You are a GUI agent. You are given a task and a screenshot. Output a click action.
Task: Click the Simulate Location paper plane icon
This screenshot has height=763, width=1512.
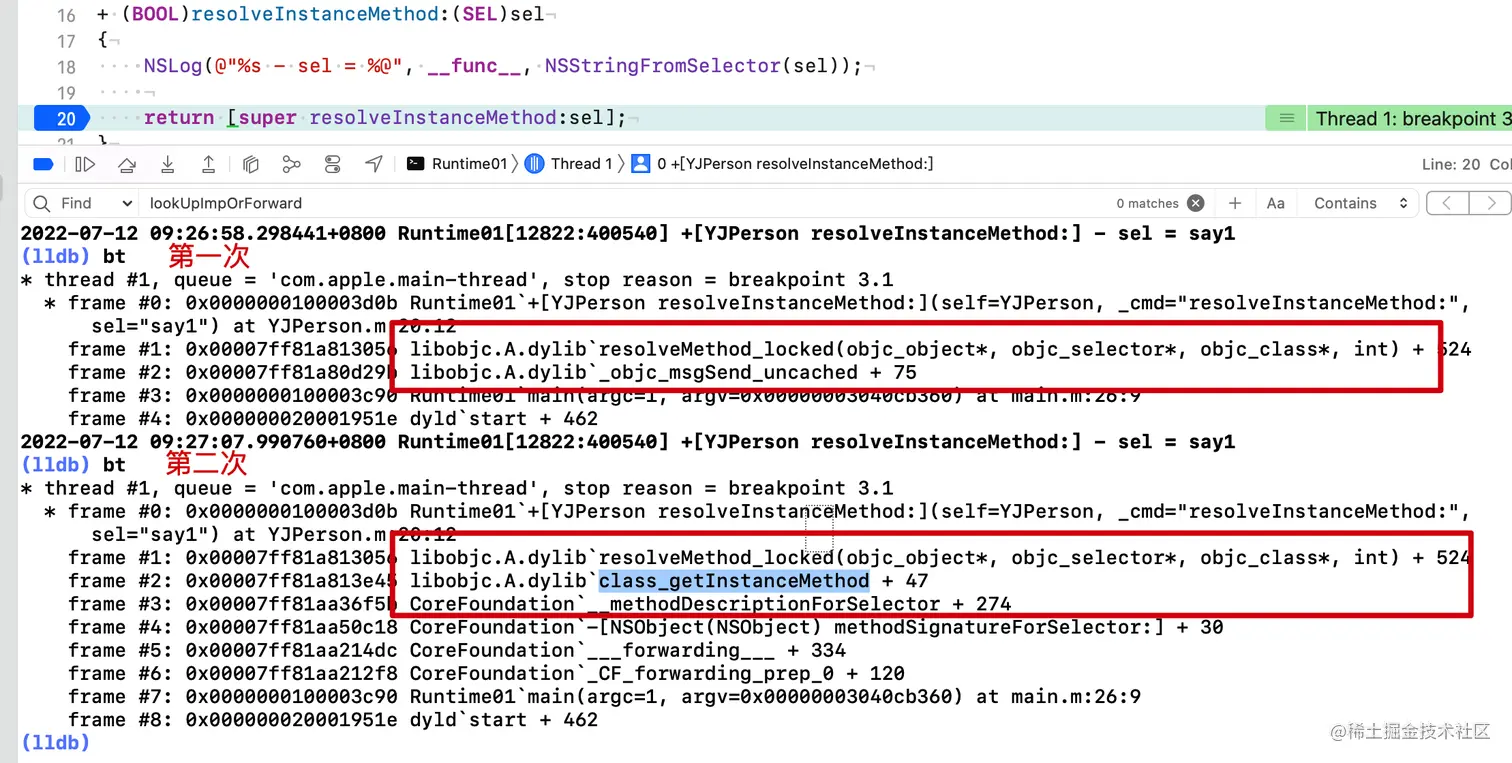(374, 164)
